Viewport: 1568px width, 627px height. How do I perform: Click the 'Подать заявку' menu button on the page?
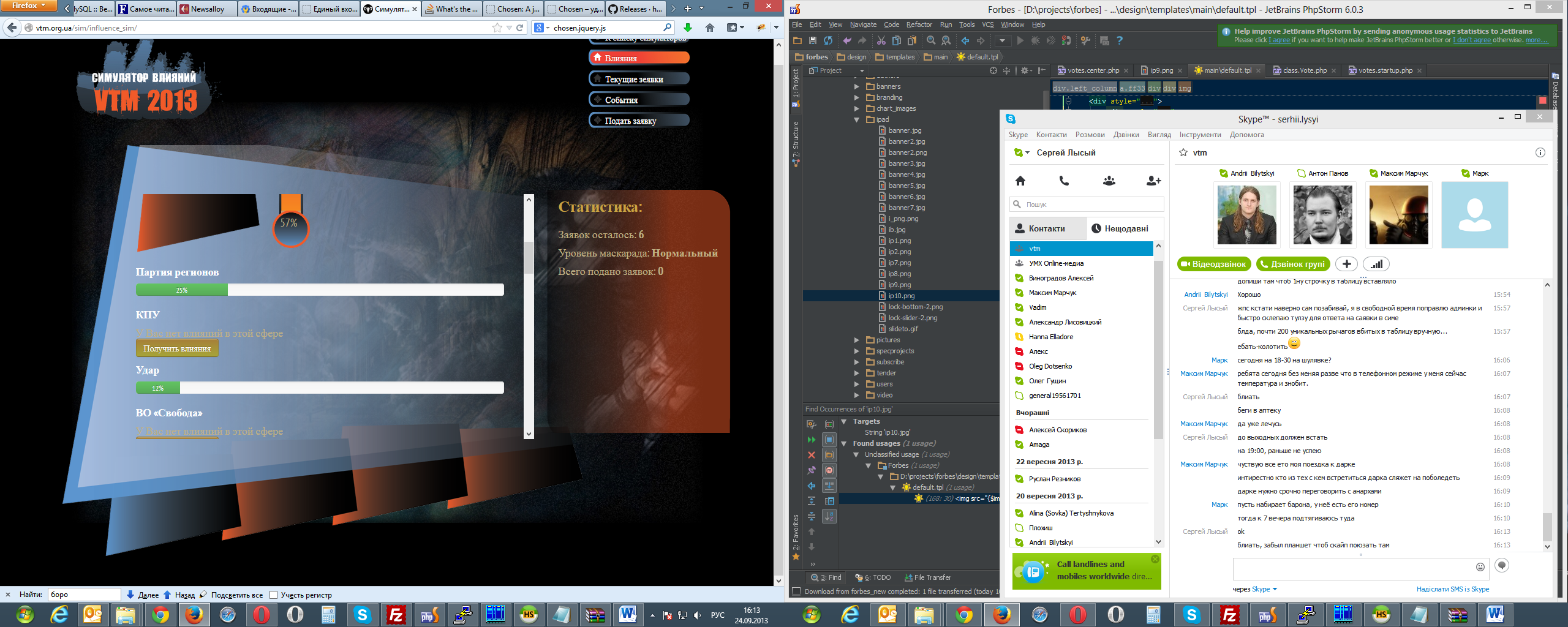(x=639, y=121)
